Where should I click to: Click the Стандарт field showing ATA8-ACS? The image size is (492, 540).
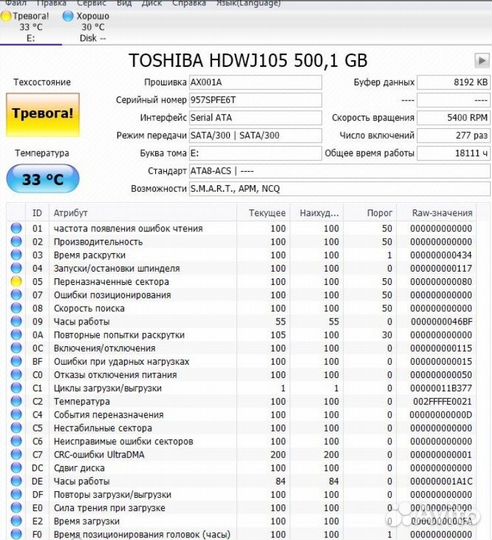(340, 171)
